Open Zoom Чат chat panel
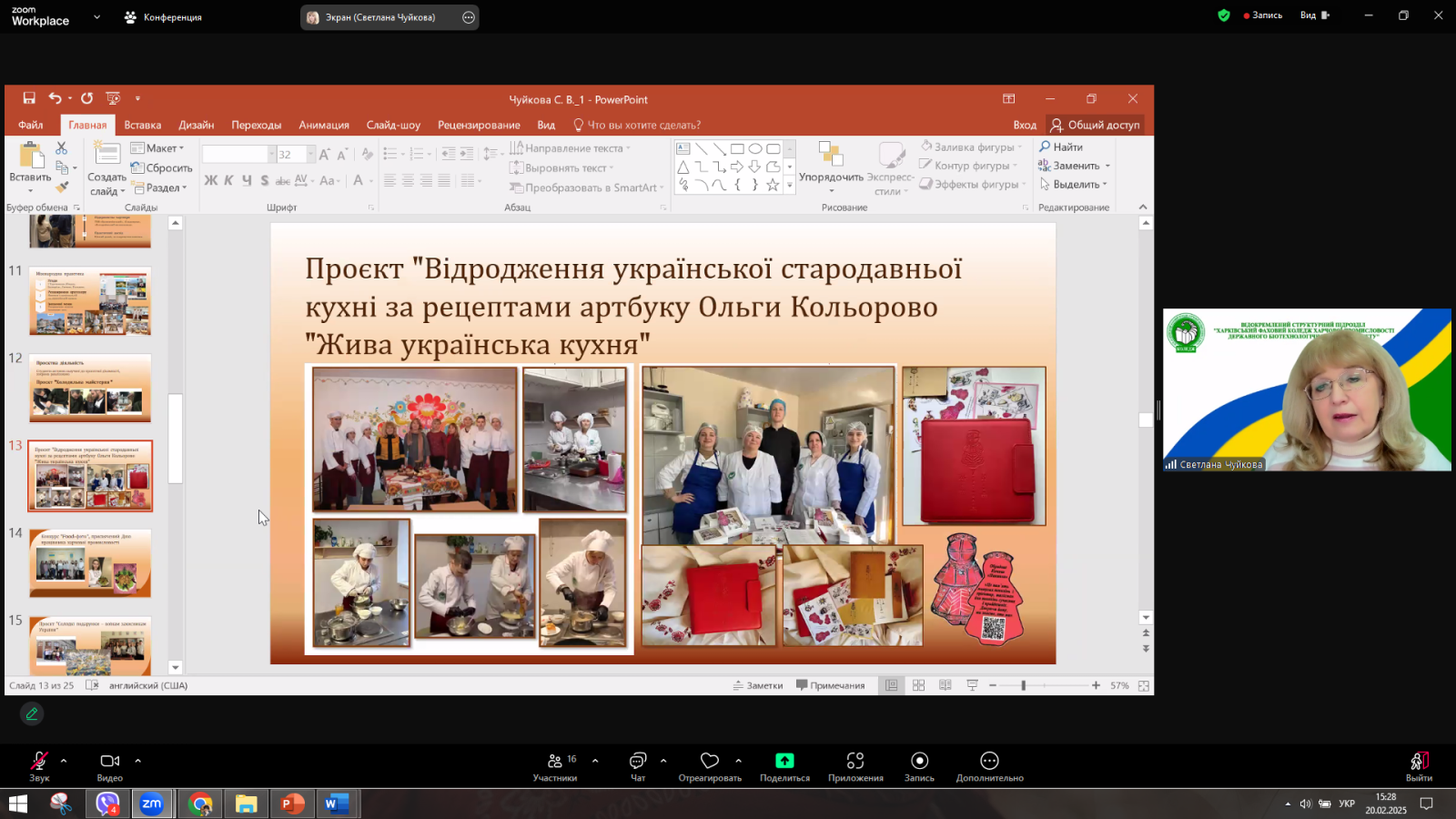1456x819 pixels. [638, 766]
